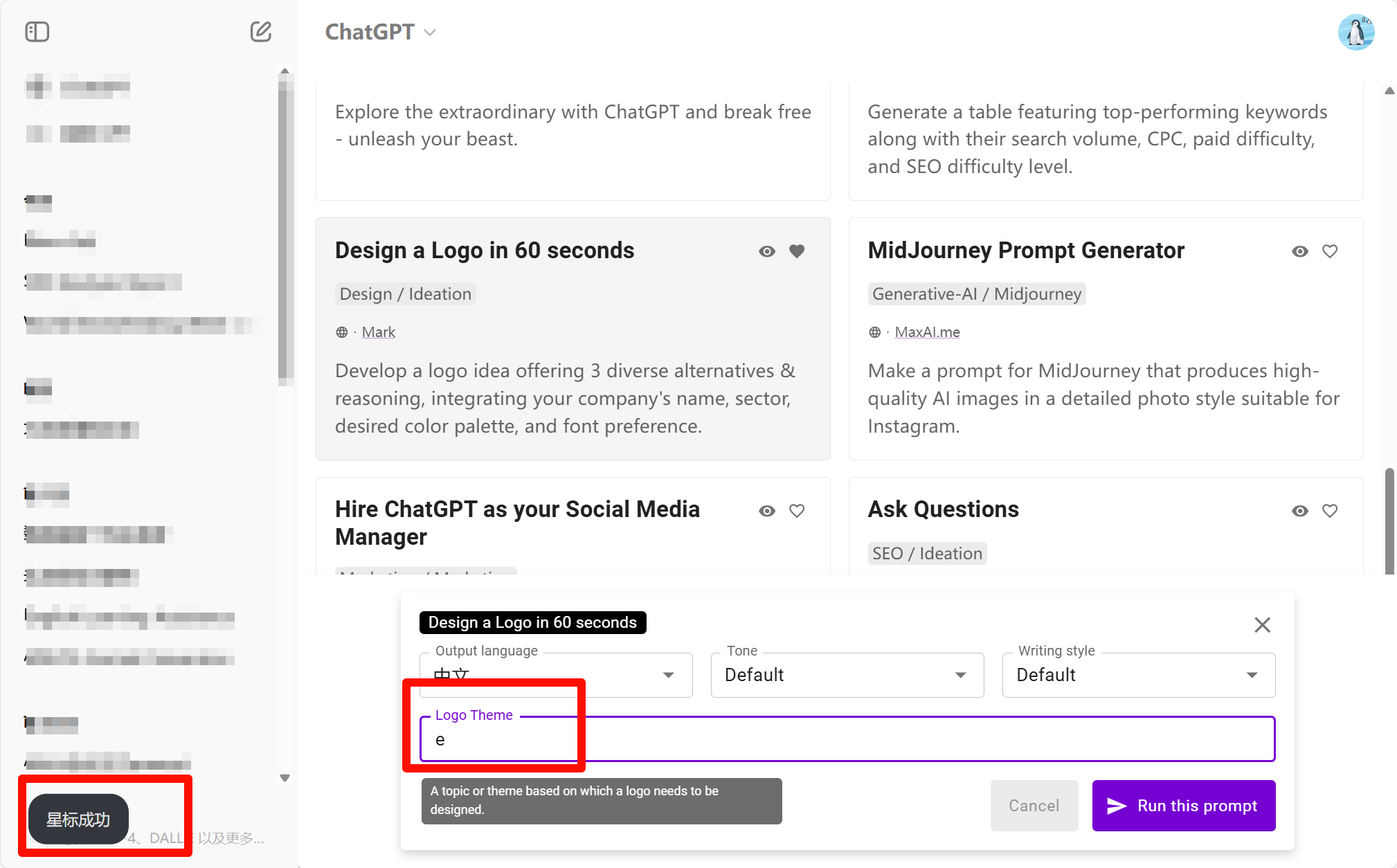Dismiss the 星标成功 toast notification
Image resolution: width=1397 pixels, height=868 pixels.
[x=78, y=820]
